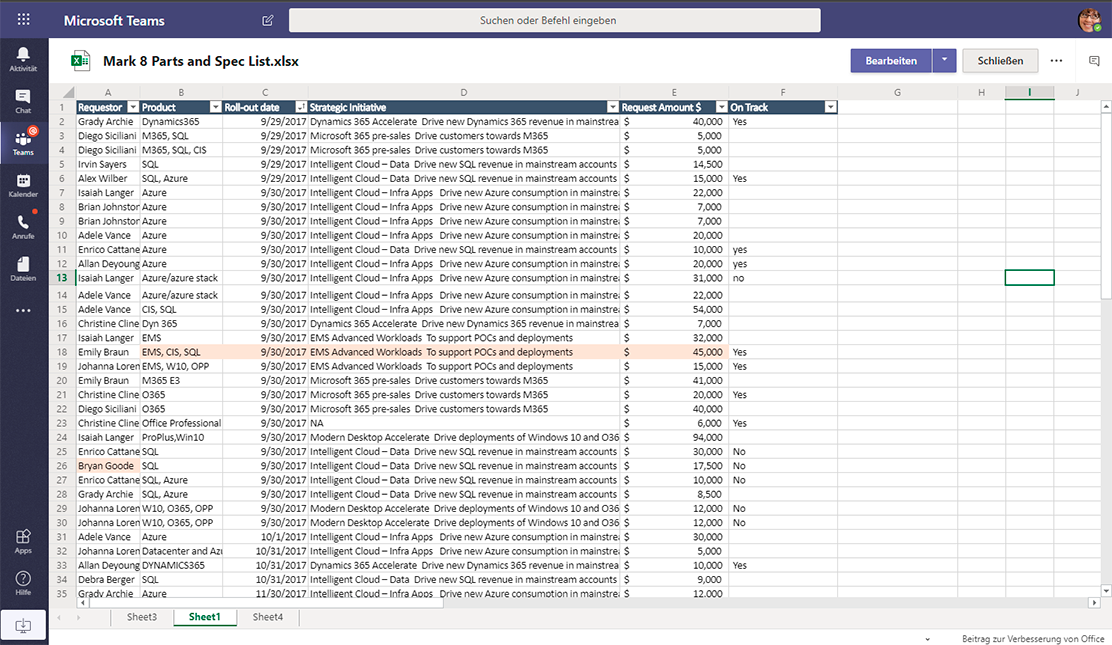Select Bryan Goode cell in row 26
Viewport: 1112px width, 645px height.
(108, 465)
